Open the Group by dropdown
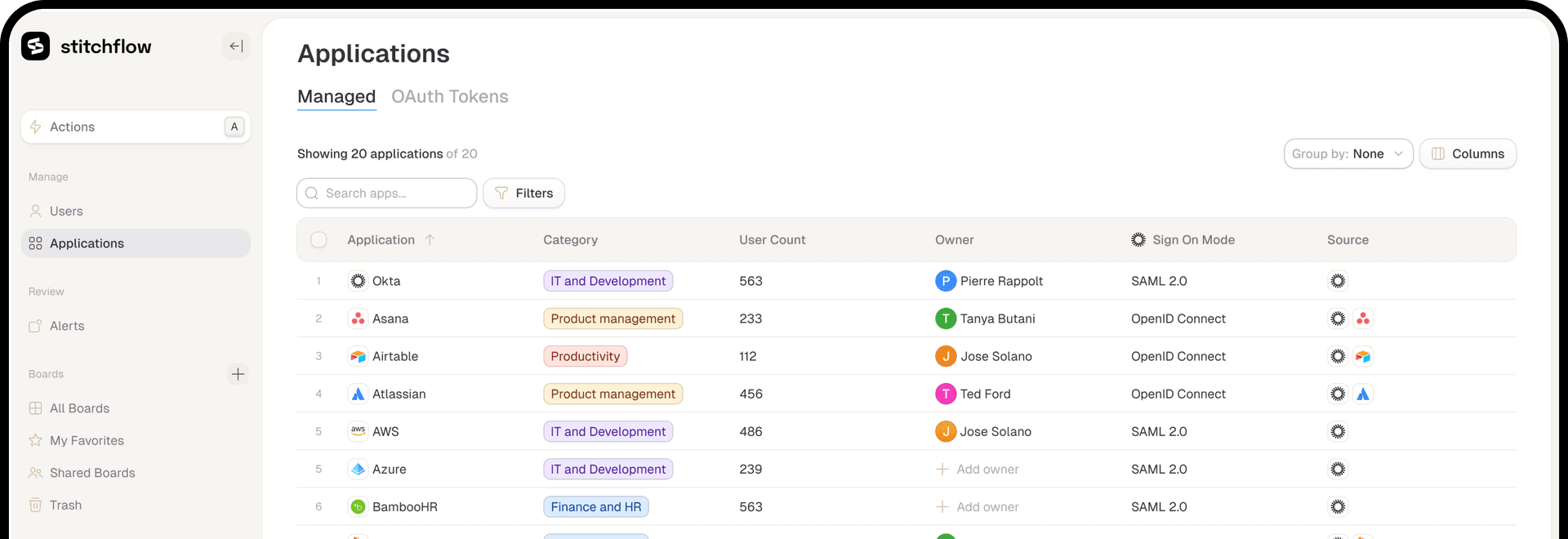The height and width of the screenshot is (539, 1568). 1348,154
